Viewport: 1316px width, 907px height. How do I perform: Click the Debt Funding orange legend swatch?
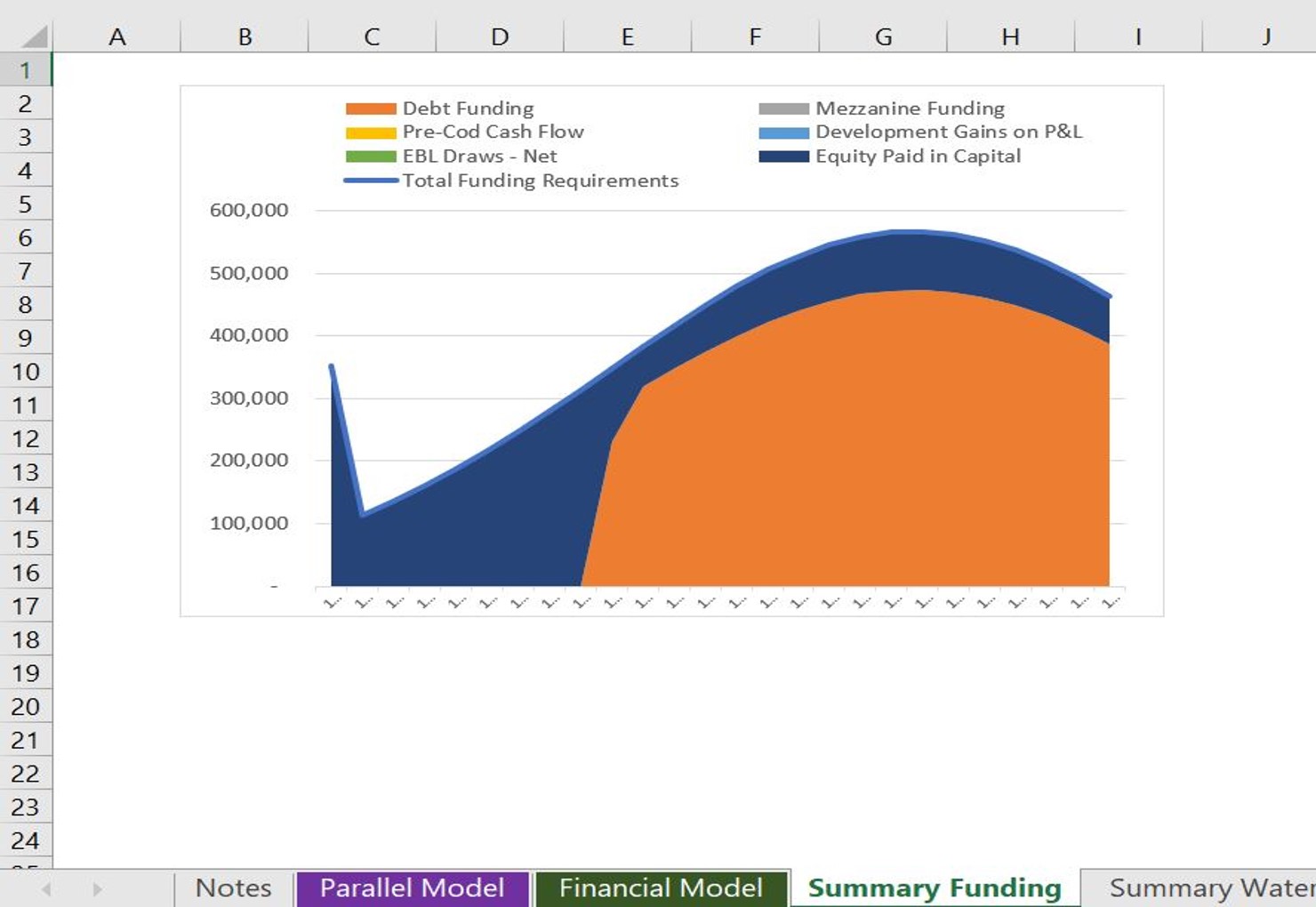coord(371,108)
